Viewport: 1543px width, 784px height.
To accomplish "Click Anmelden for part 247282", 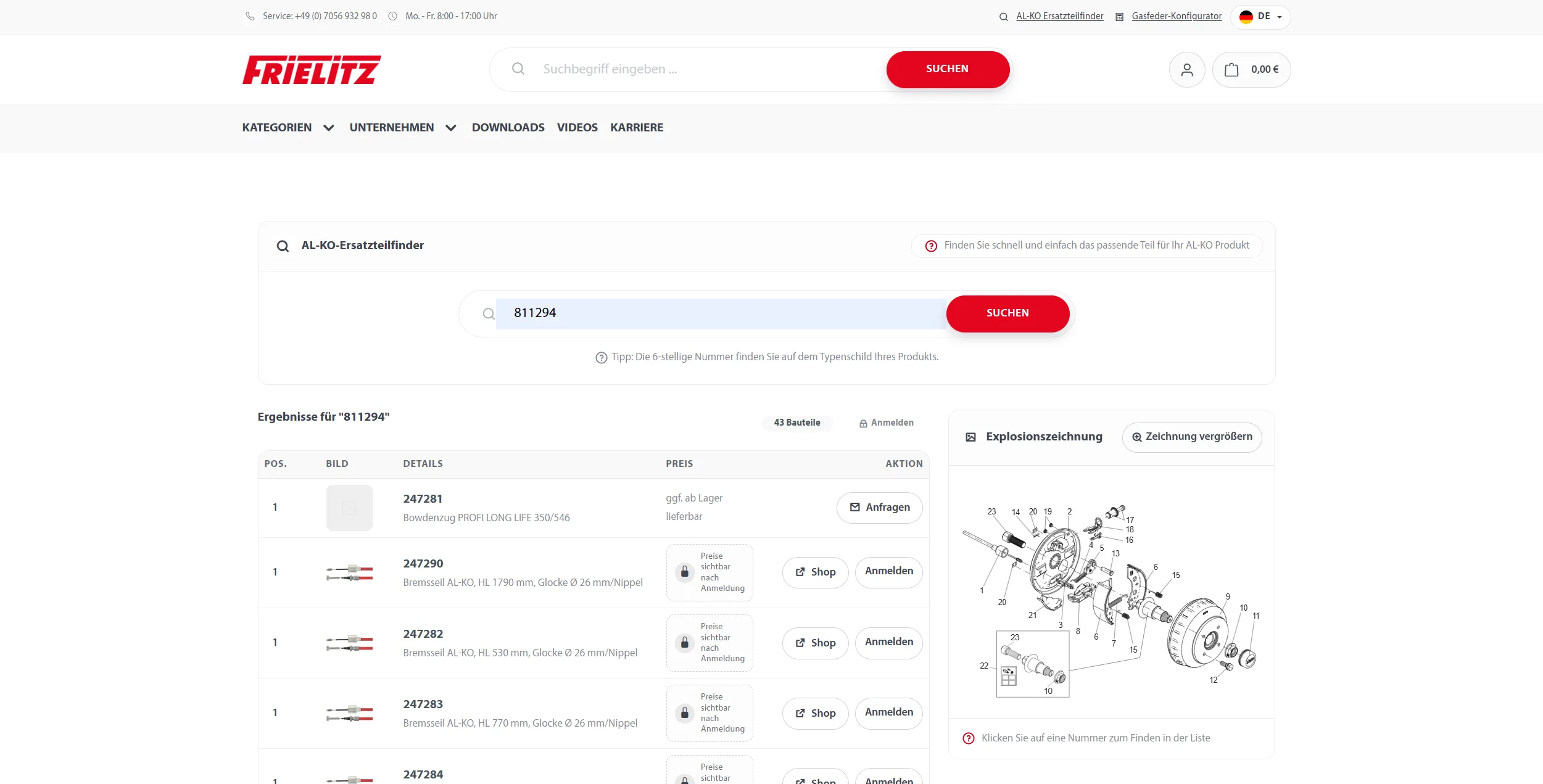I will click(x=888, y=643).
